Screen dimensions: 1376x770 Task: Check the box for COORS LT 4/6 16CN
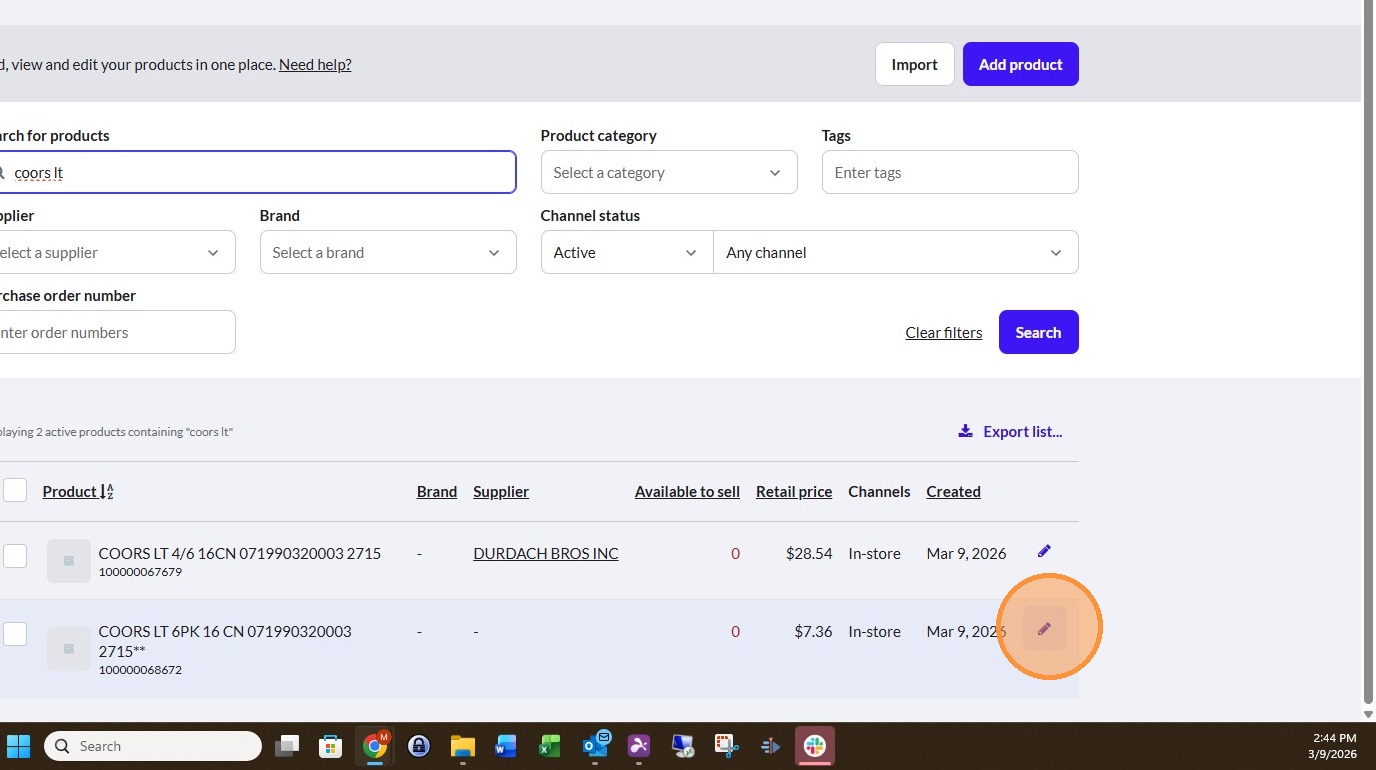(x=15, y=555)
